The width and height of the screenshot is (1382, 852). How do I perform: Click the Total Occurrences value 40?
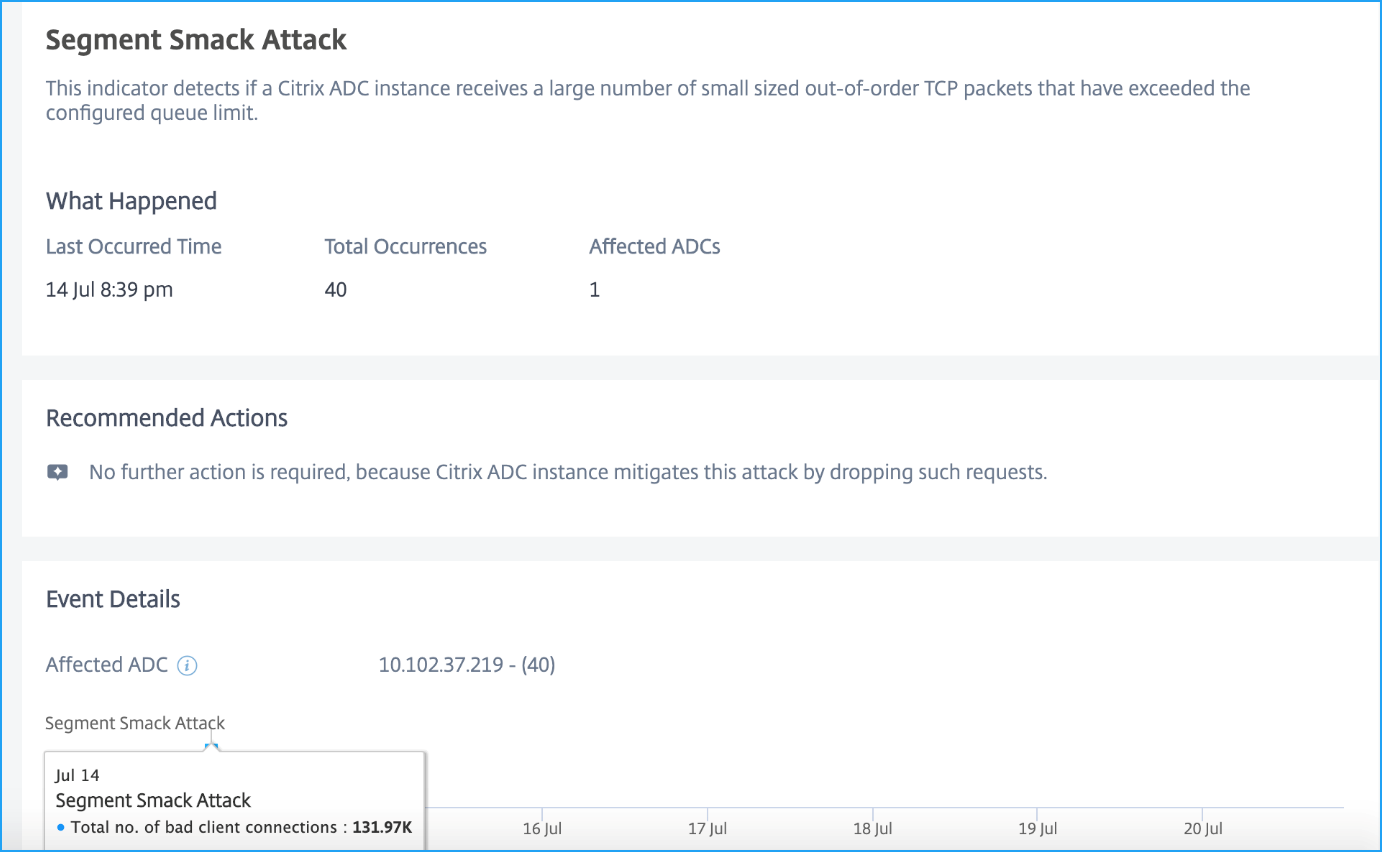(336, 291)
